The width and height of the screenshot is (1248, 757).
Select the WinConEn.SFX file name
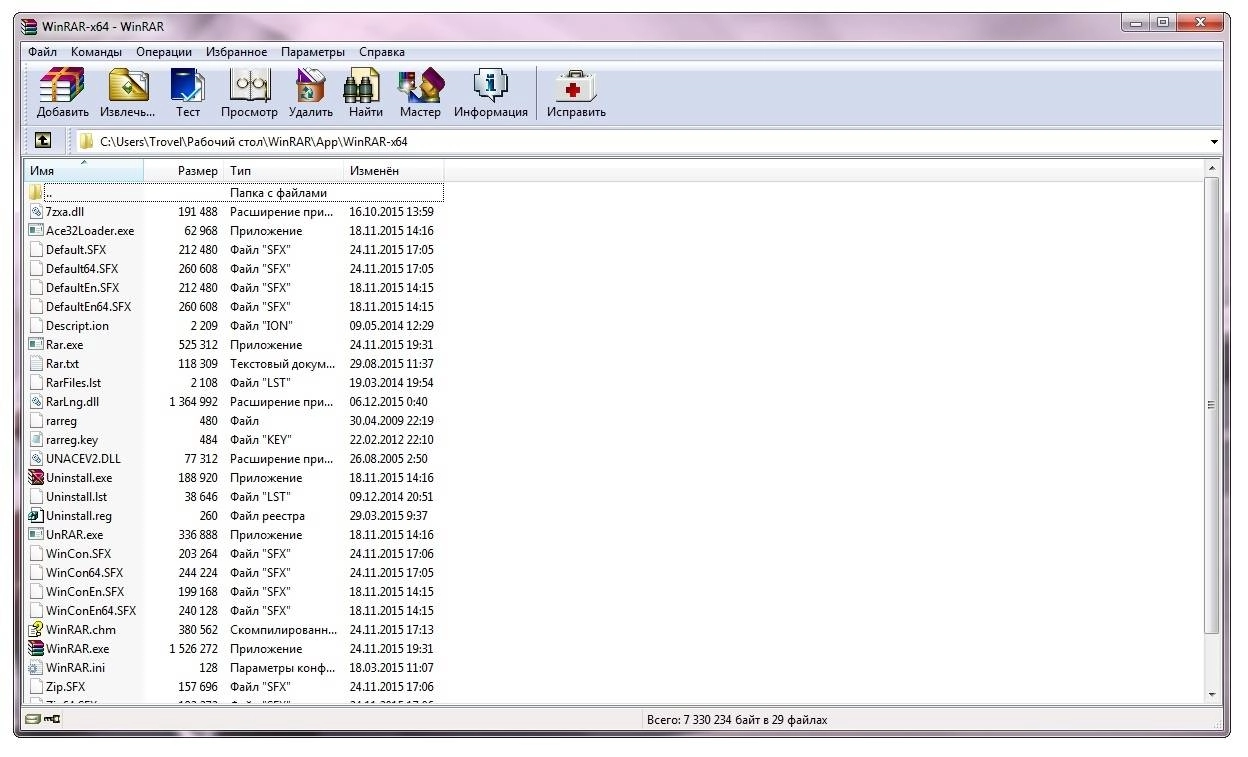tap(85, 592)
